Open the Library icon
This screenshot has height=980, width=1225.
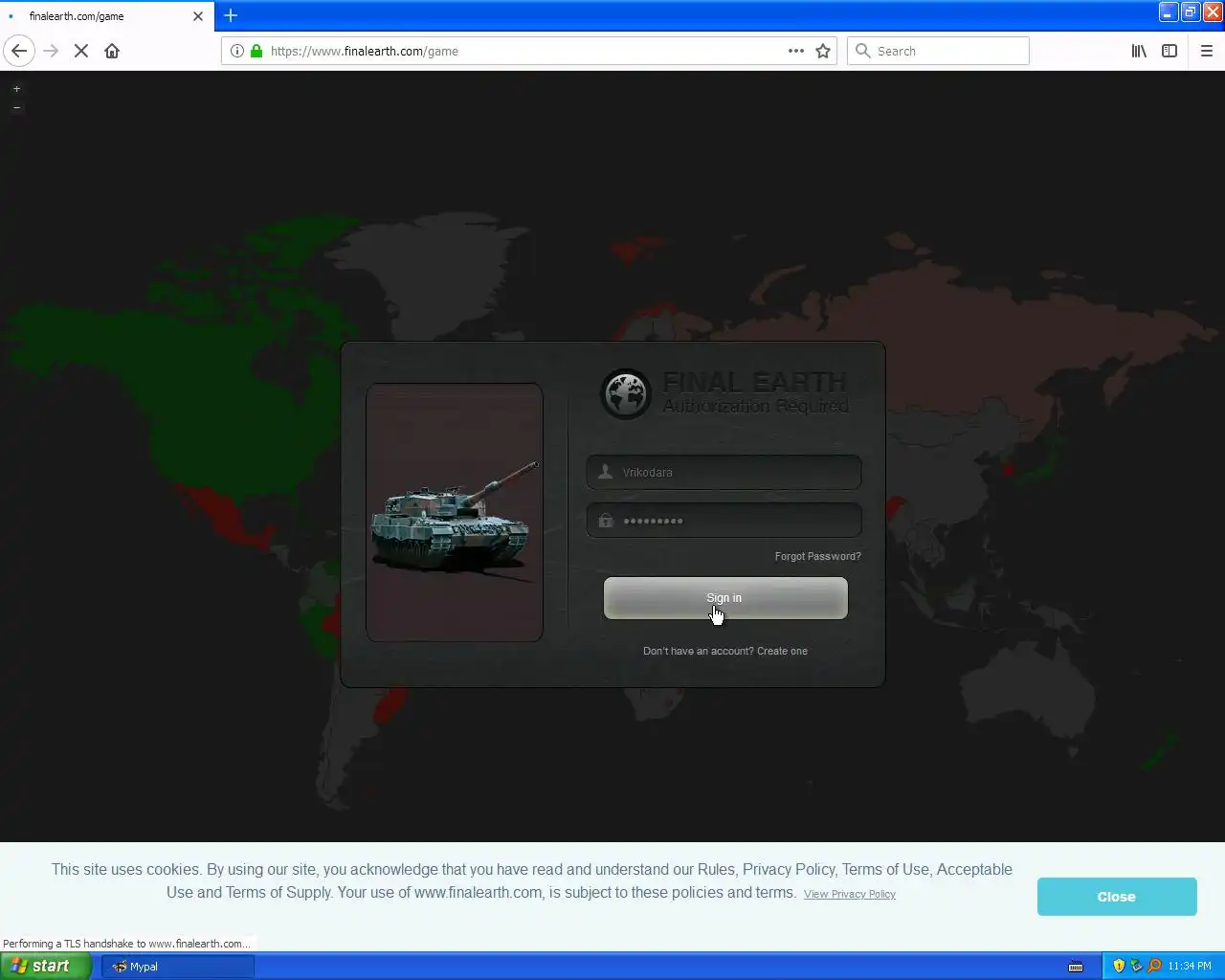(1139, 51)
